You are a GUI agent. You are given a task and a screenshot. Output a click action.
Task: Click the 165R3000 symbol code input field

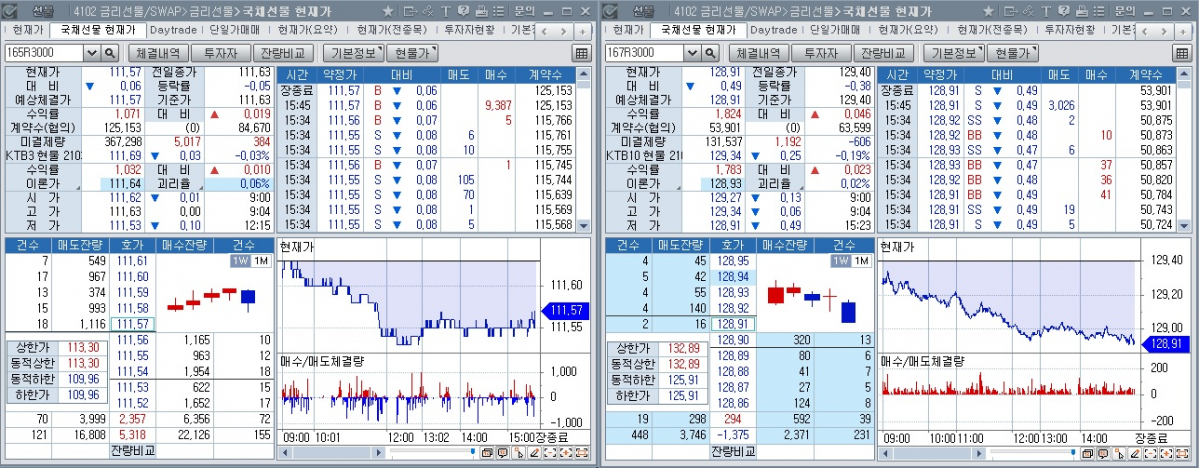(44, 53)
